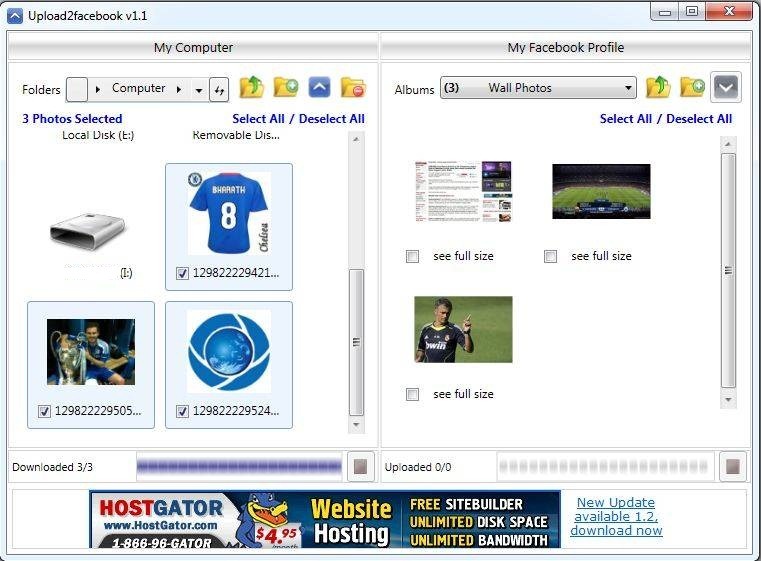The width and height of the screenshot is (761, 561).
Task: Click the empty box at start of folder path
Action: (x=77, y=90)
